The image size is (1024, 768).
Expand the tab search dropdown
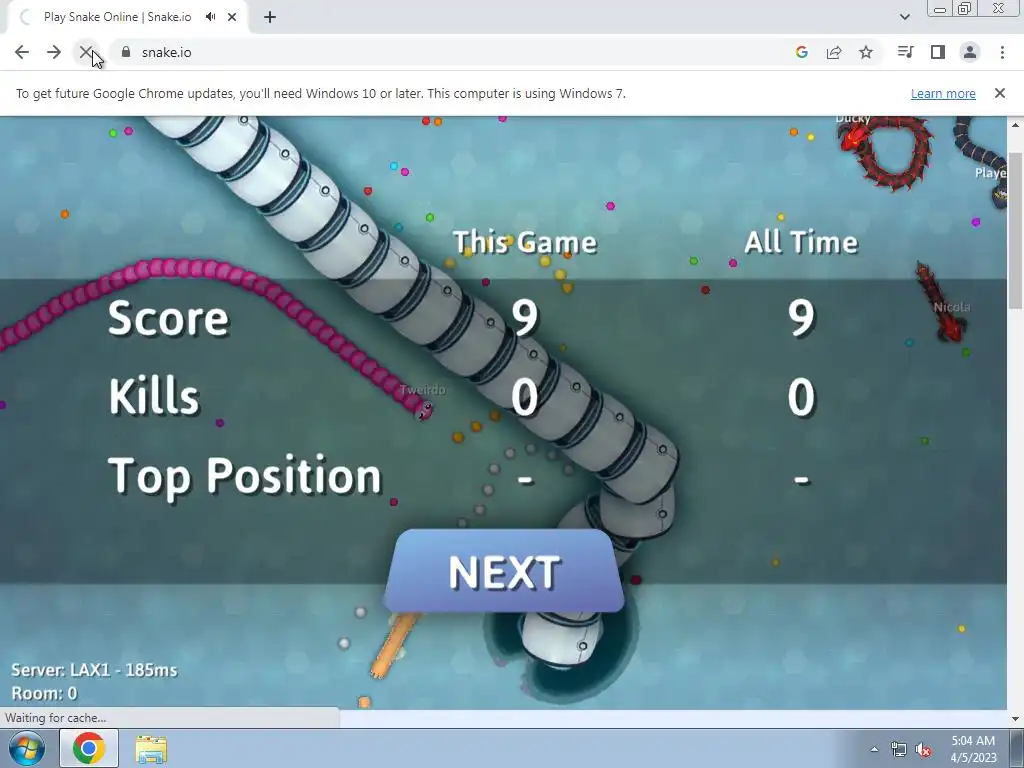click(x=904, y=17)
